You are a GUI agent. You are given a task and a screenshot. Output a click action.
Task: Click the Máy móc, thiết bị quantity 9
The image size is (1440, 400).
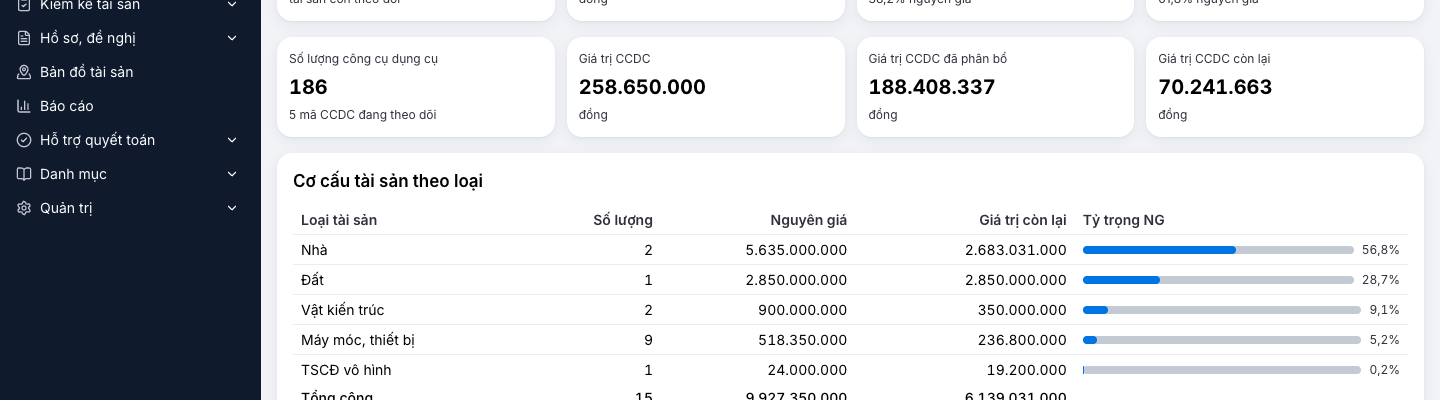point(648,340)
